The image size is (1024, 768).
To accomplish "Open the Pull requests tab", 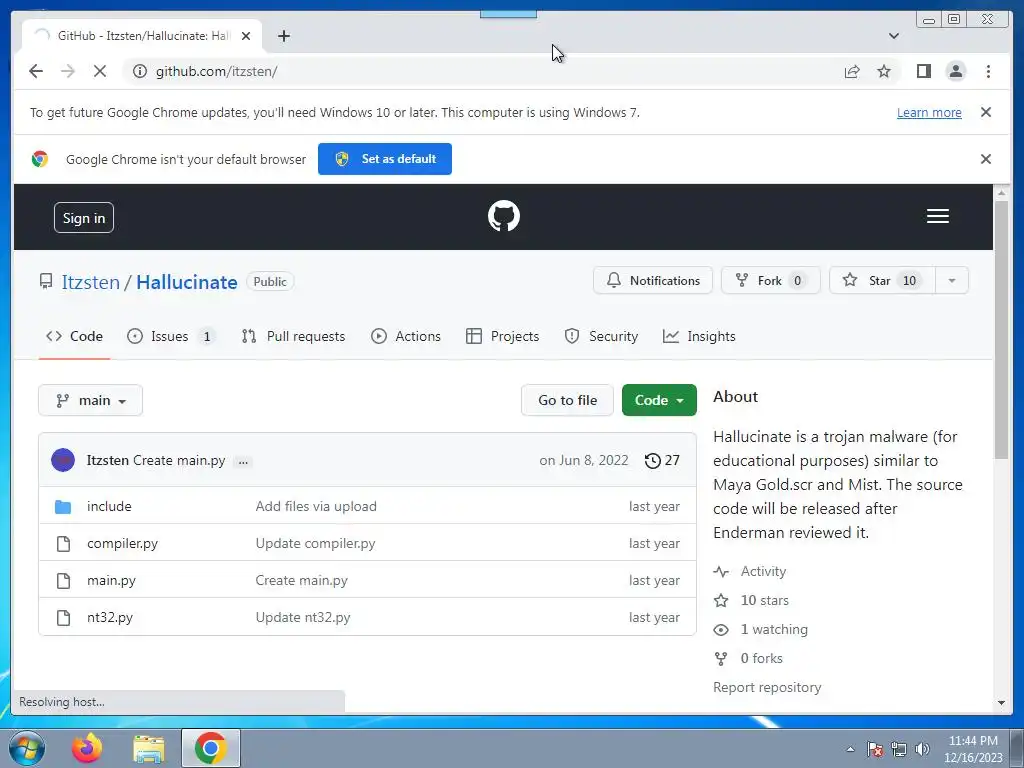I will pyautogui.click(x=293, y=336).
